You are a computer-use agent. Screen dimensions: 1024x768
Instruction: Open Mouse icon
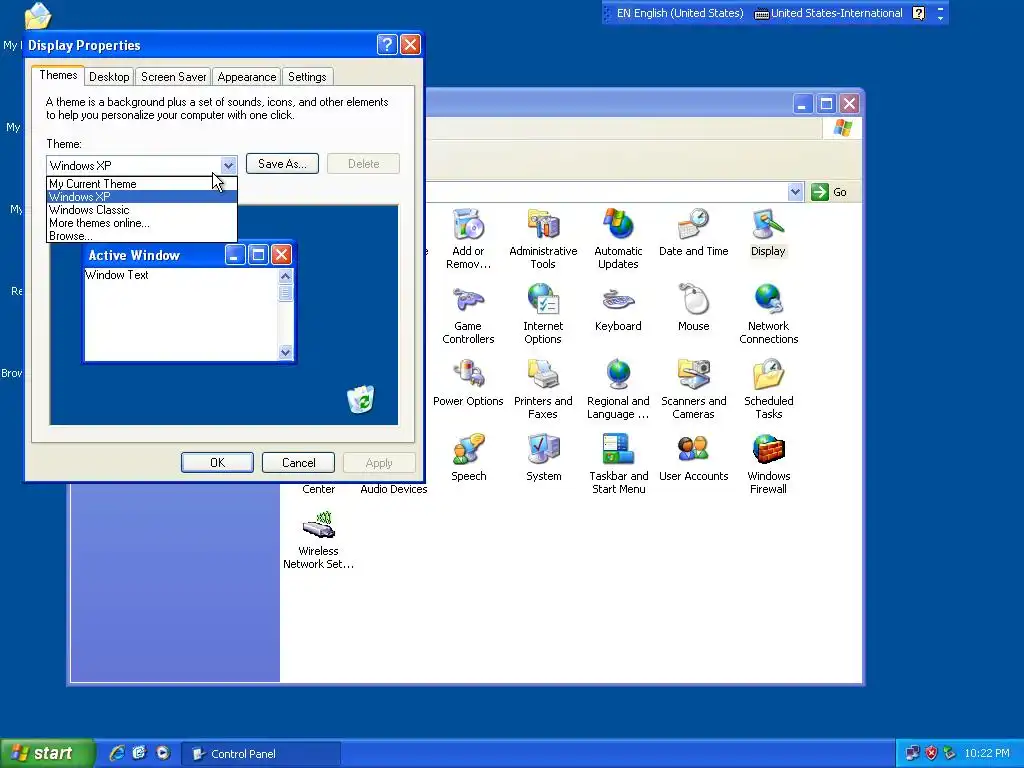point(693,308)
